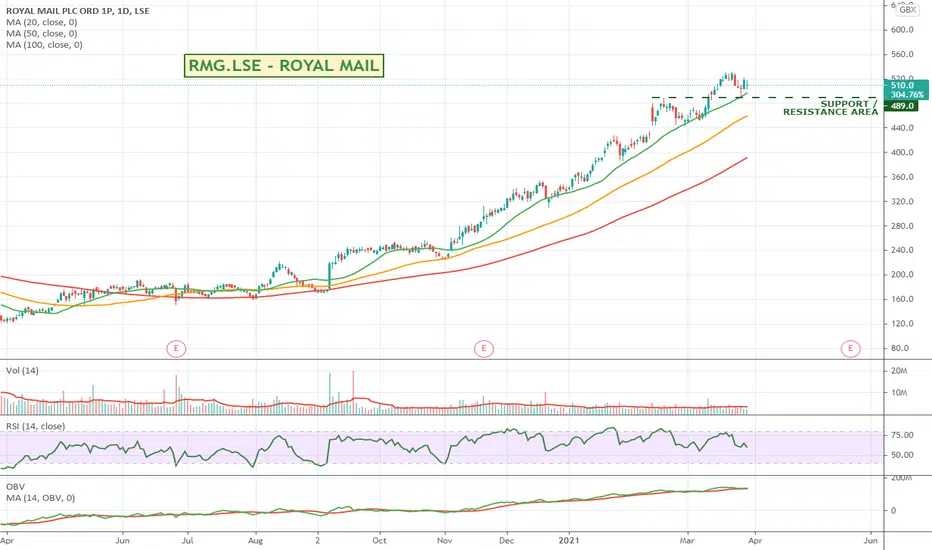Click the 10M volume scale label
The height and width of the screenshot is (550, 932).
[x=899, y=392]
